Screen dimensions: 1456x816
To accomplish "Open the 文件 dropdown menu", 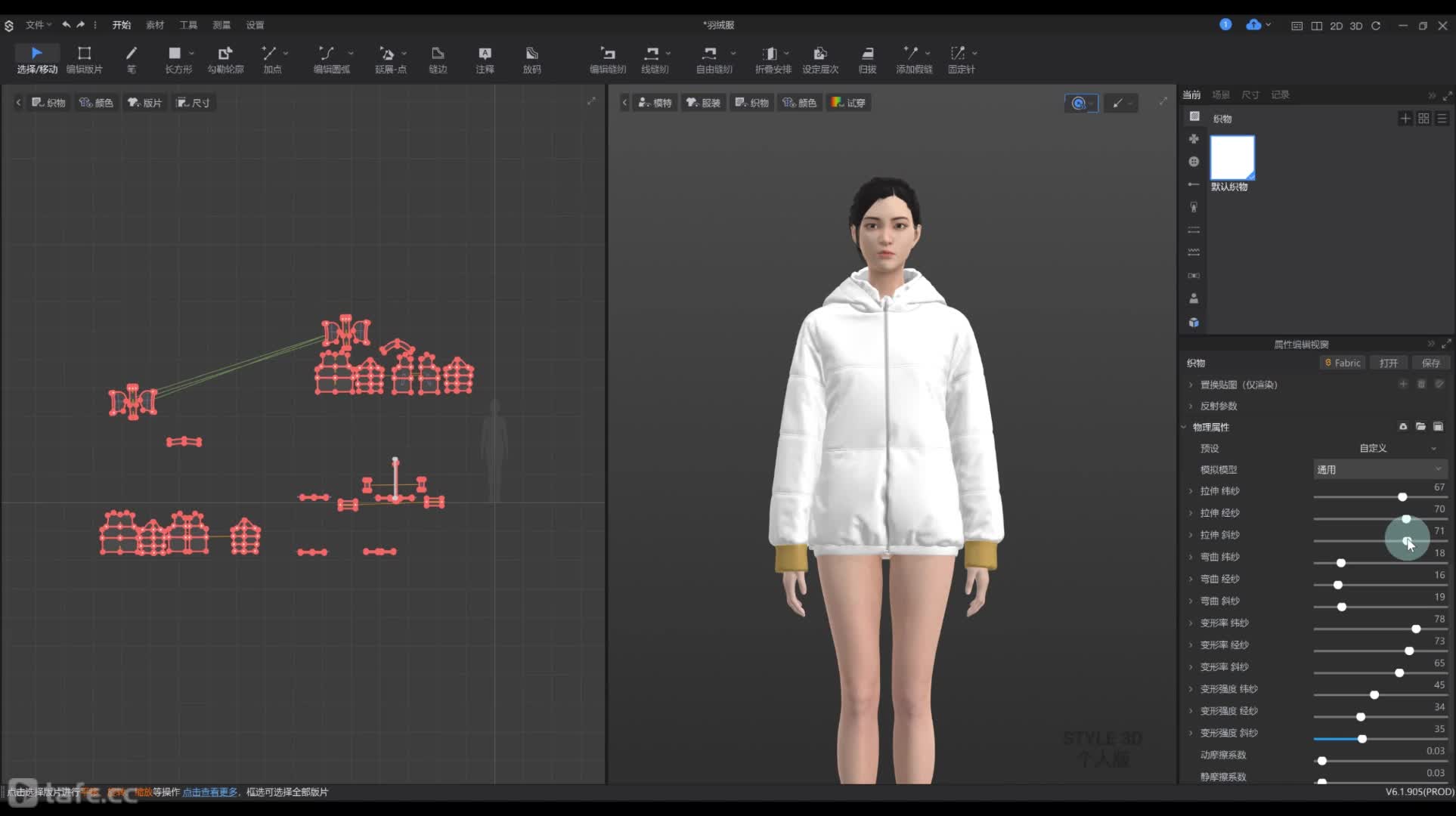I will tap(39, 25).
